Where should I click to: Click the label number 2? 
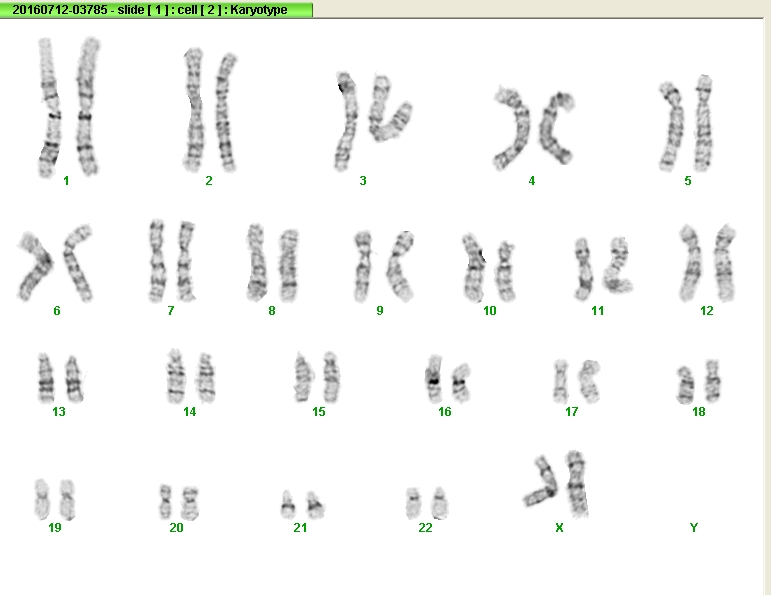[209, 181]
